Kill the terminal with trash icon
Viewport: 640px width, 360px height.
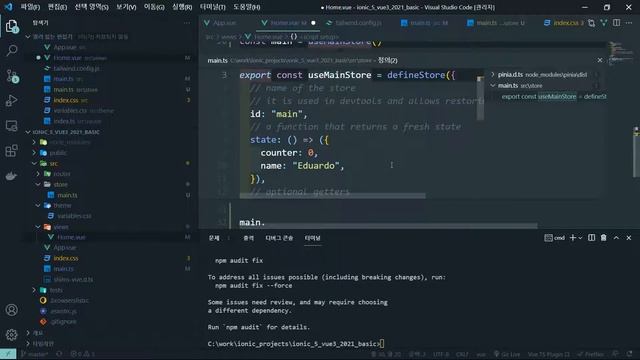[x=603, y=238]
